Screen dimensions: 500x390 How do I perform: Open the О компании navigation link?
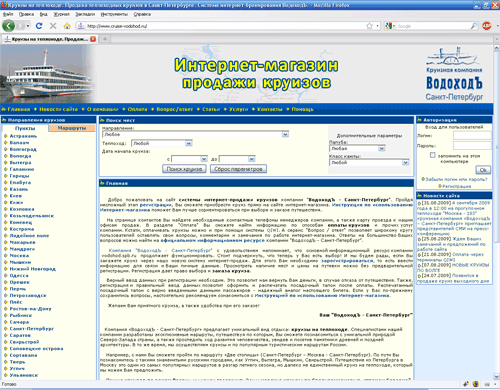click(x=103, y=109)
